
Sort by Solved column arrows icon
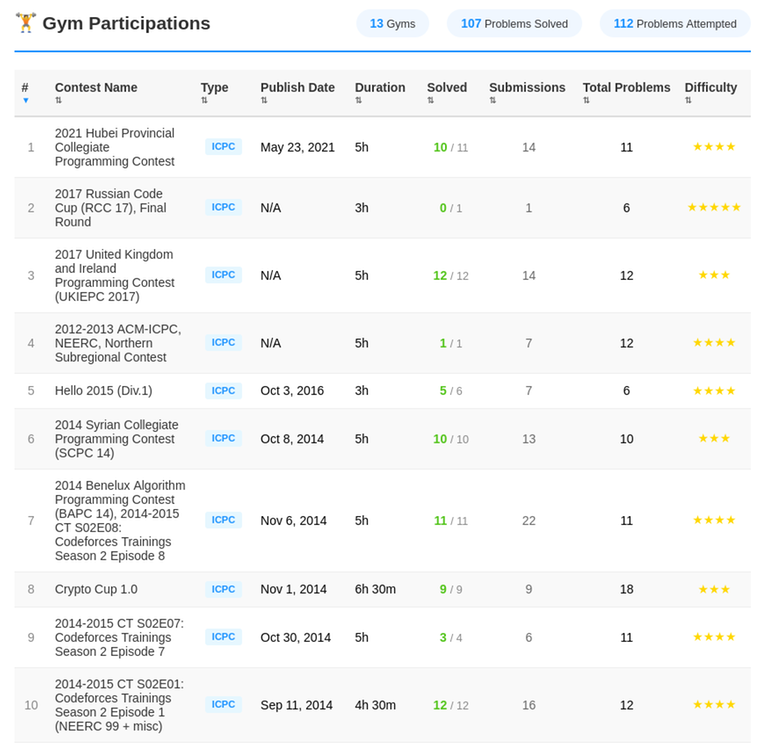tap(430, 101)
